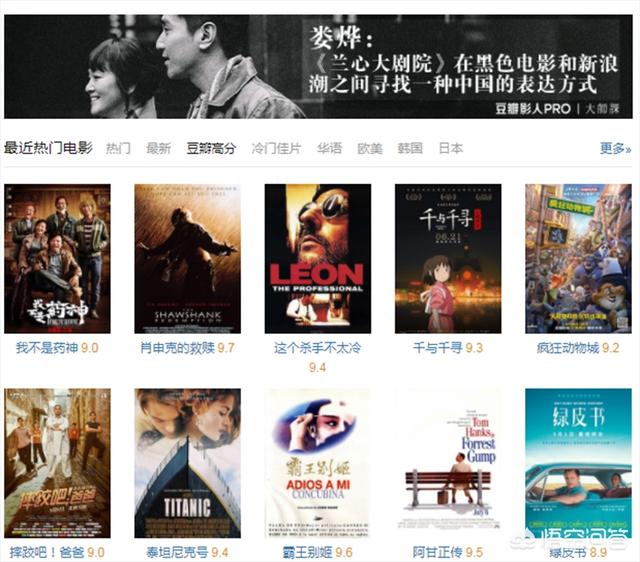Screen dimensions: 640x562
Task: Open the TITANIC movie poster
Action: tap(187, 463)
